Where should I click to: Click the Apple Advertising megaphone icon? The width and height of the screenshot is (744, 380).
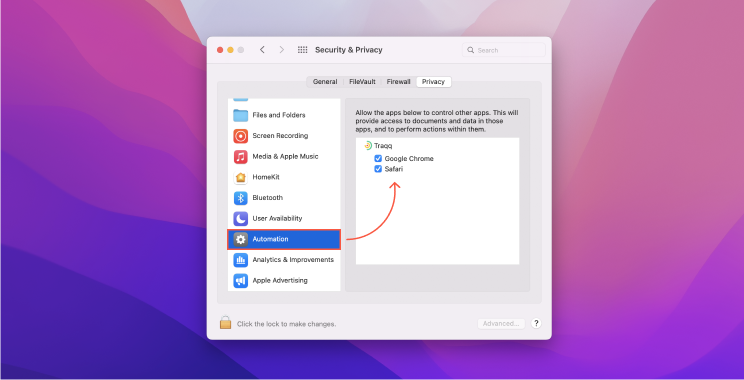pos(241,281)
